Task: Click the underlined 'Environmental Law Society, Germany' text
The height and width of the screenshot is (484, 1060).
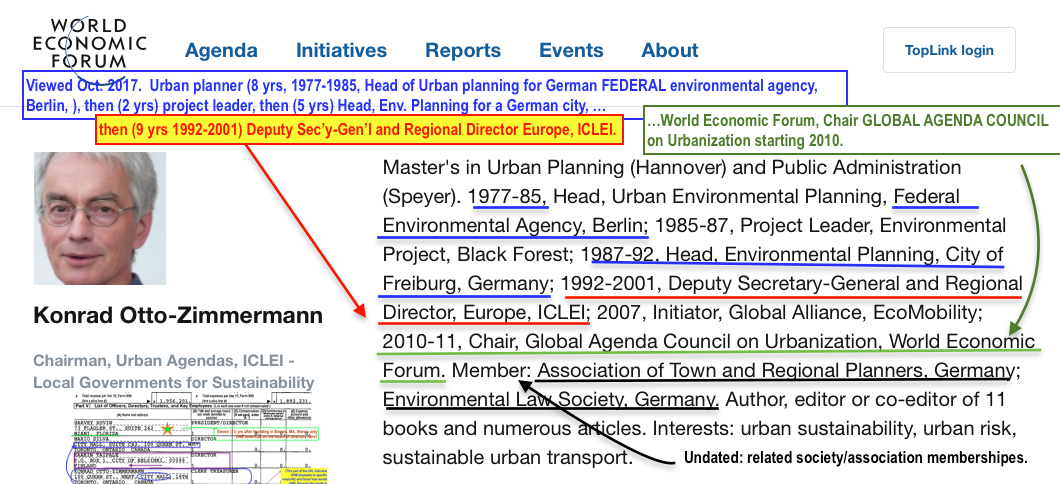Action: coord(550,400)
